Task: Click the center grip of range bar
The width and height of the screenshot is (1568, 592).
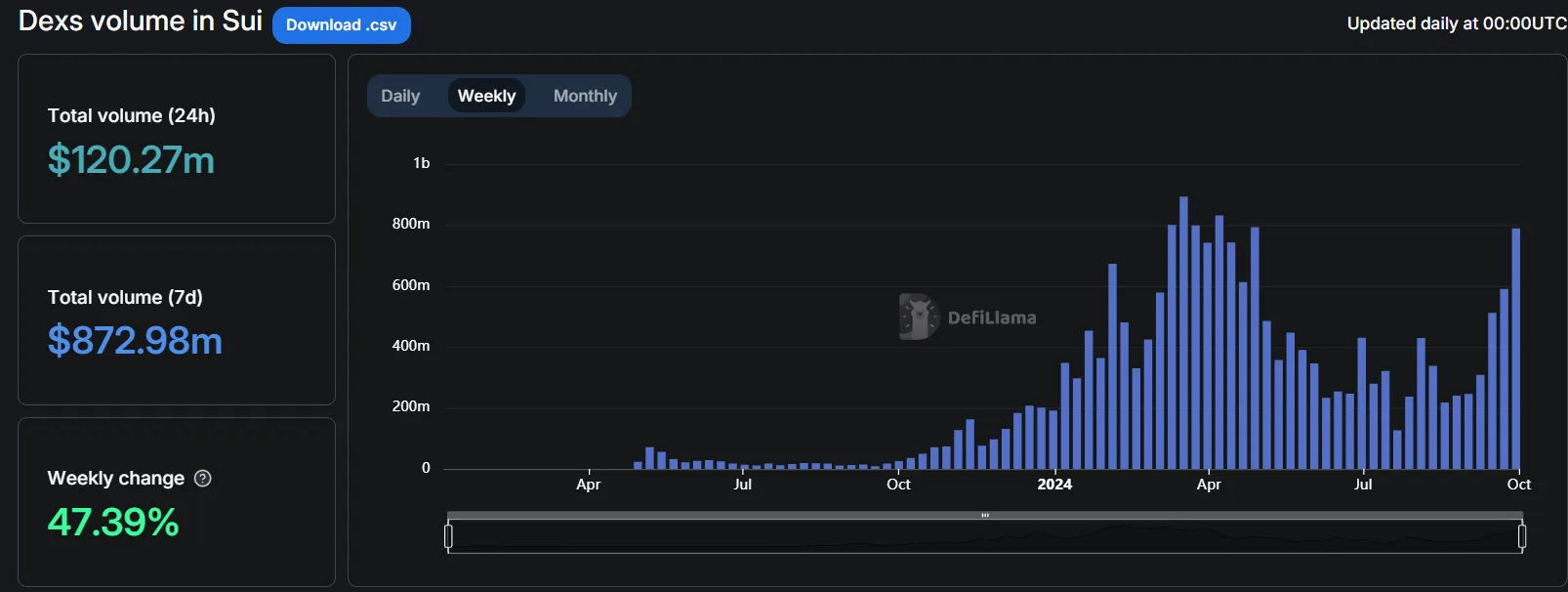Action: 985,515
